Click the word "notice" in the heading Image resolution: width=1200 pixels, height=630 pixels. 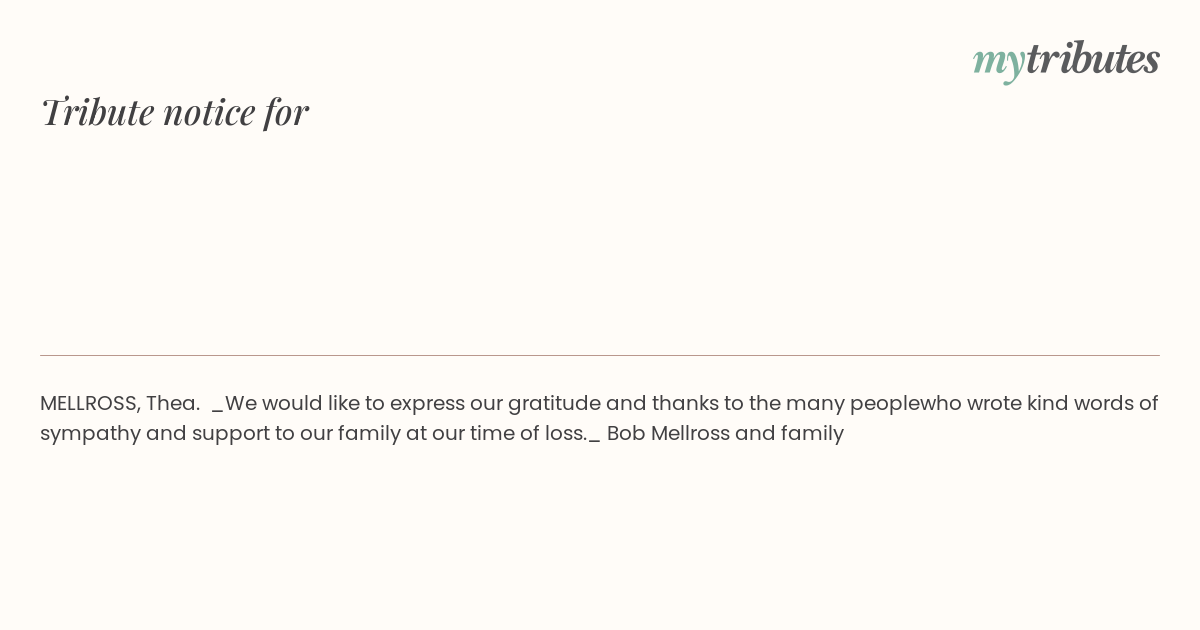[209, 112]
